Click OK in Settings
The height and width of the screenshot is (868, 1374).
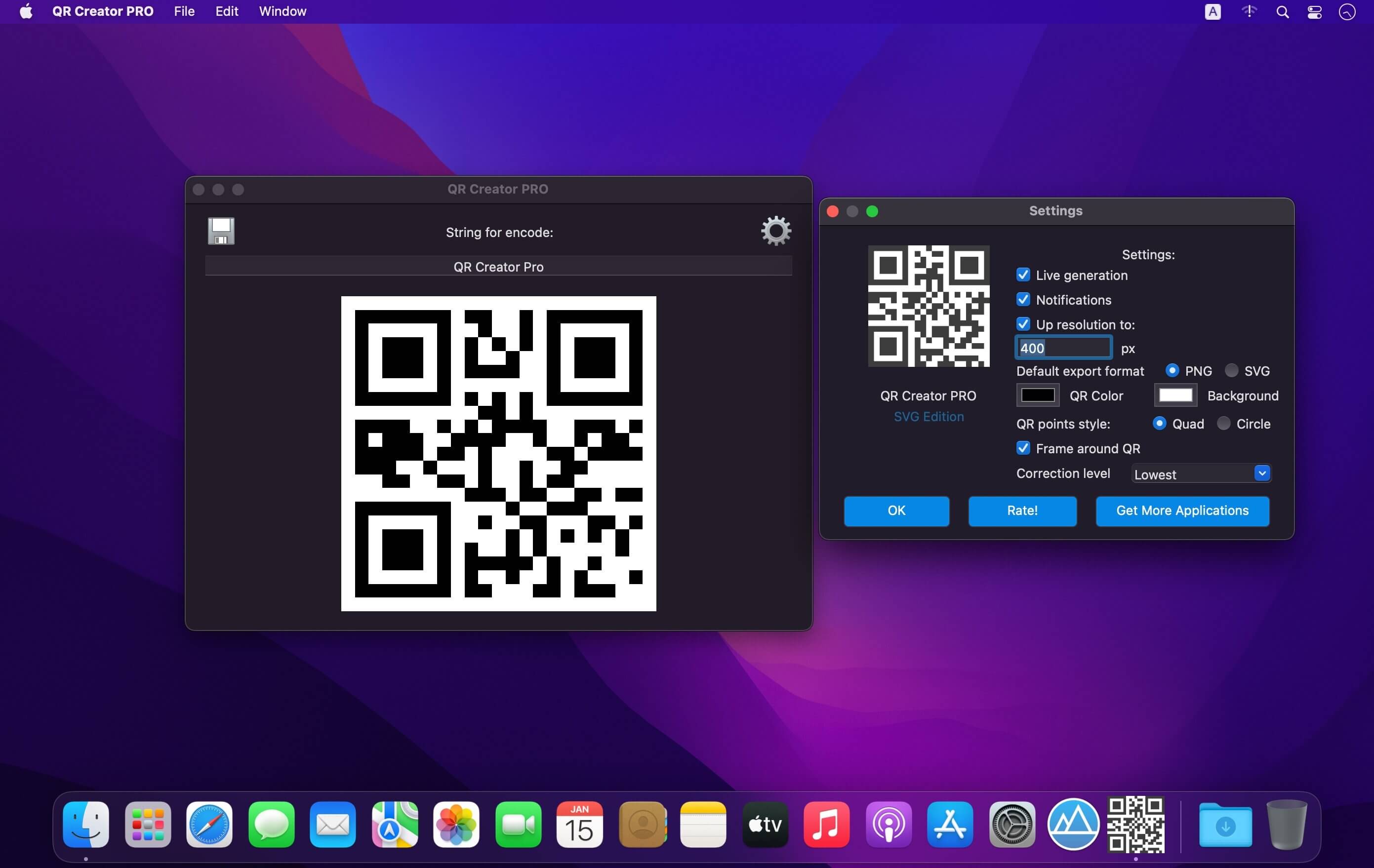896,511
